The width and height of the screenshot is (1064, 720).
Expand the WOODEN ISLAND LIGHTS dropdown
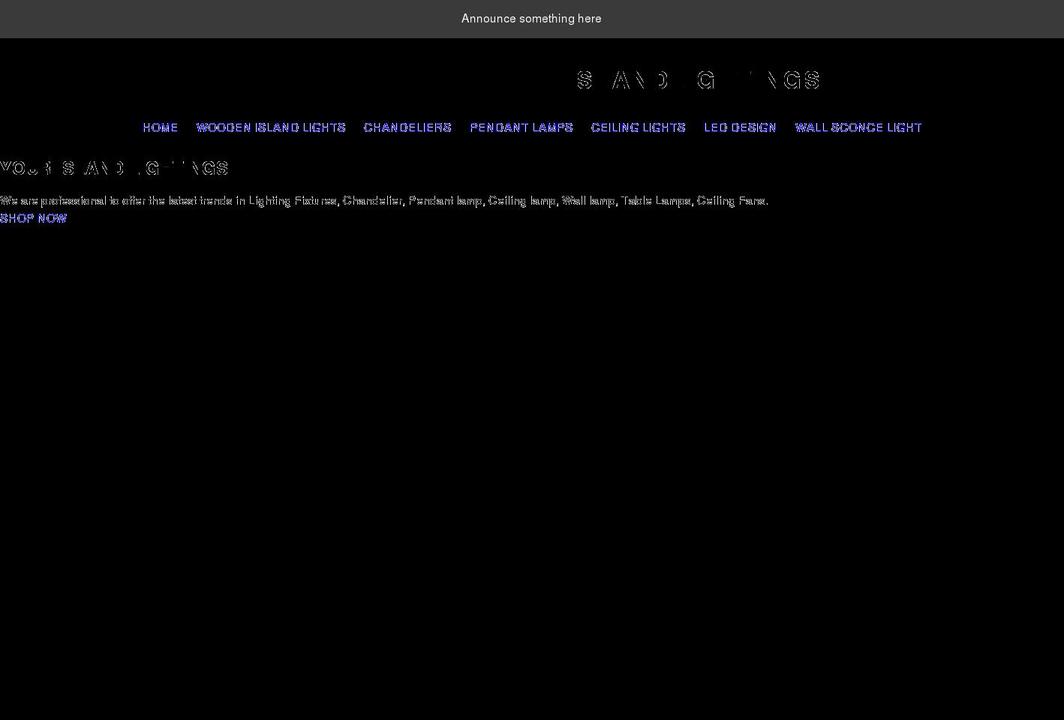pyautogui.click(x=271, y=127)
